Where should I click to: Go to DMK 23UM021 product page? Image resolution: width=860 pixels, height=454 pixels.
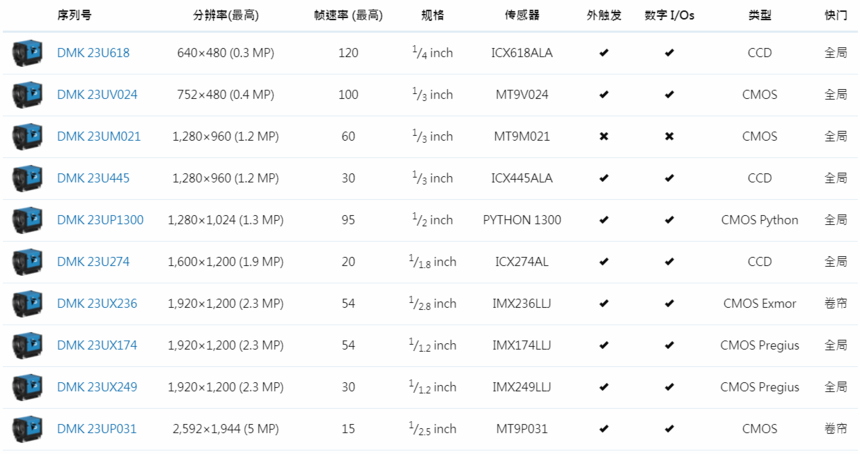(98, 137)
